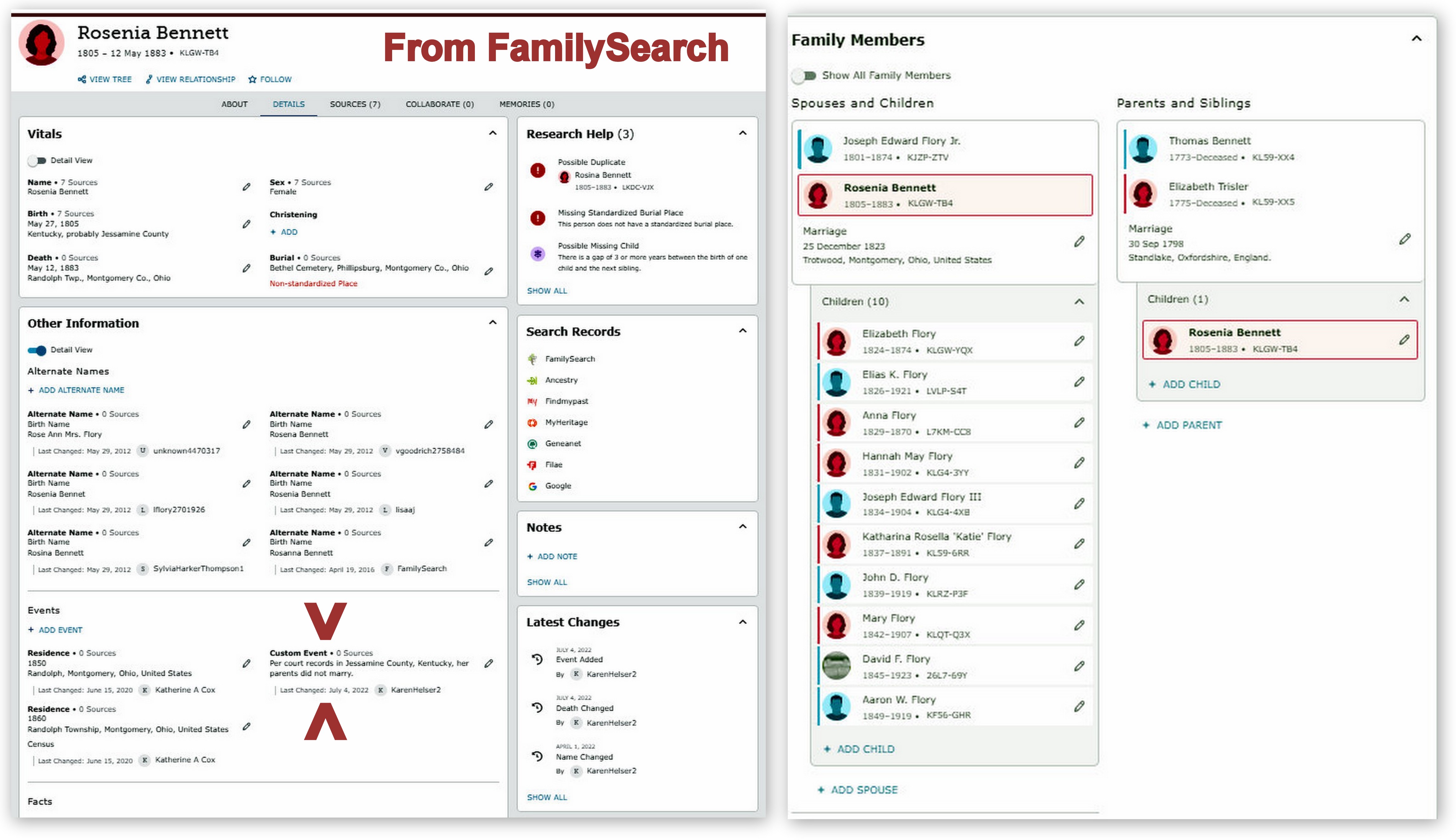Screen dimensions: 1456x840
Task: Click the Event Added history icon
Action: (x=537, y=660)
